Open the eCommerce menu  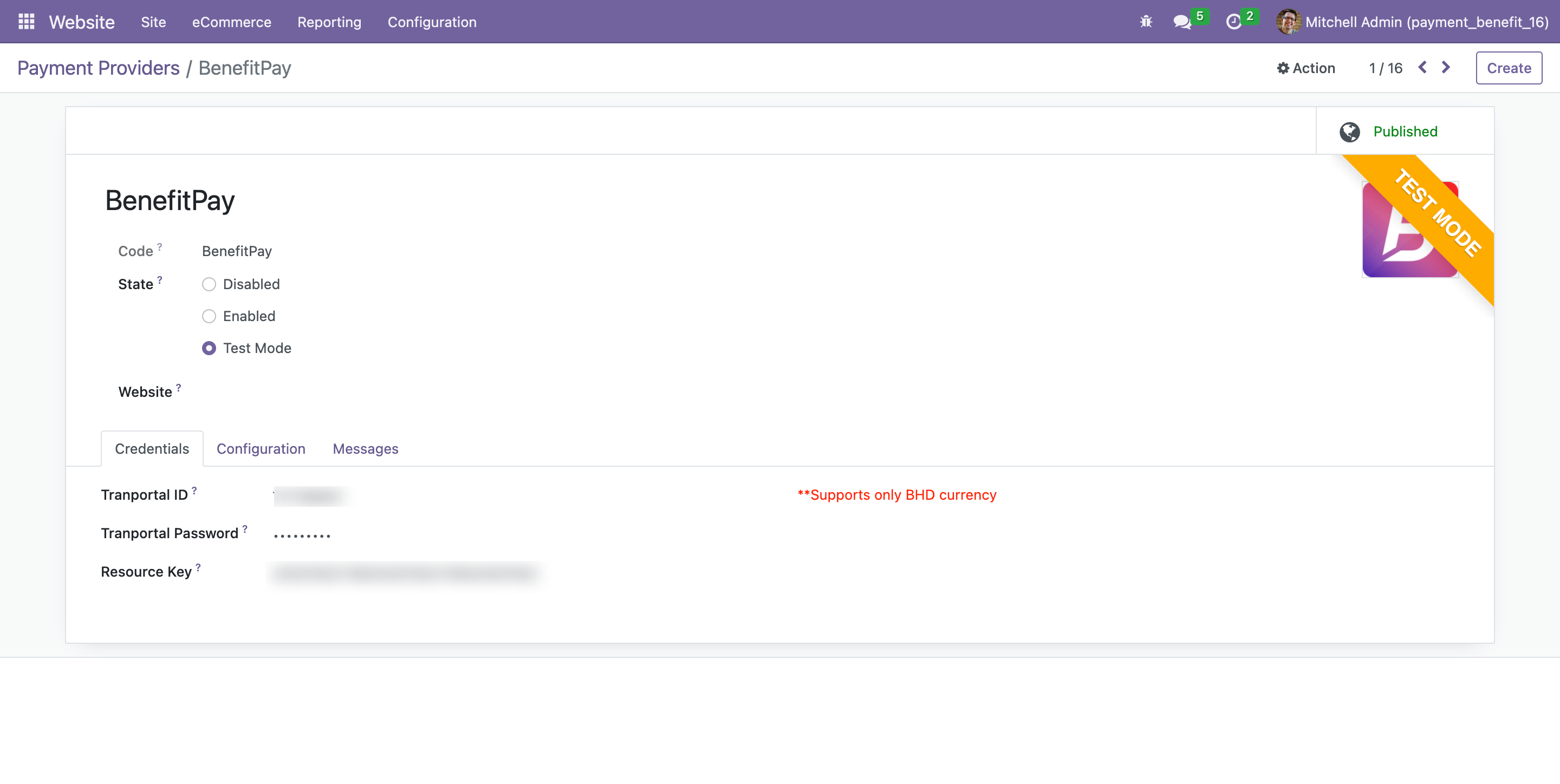tap(231, 22)
